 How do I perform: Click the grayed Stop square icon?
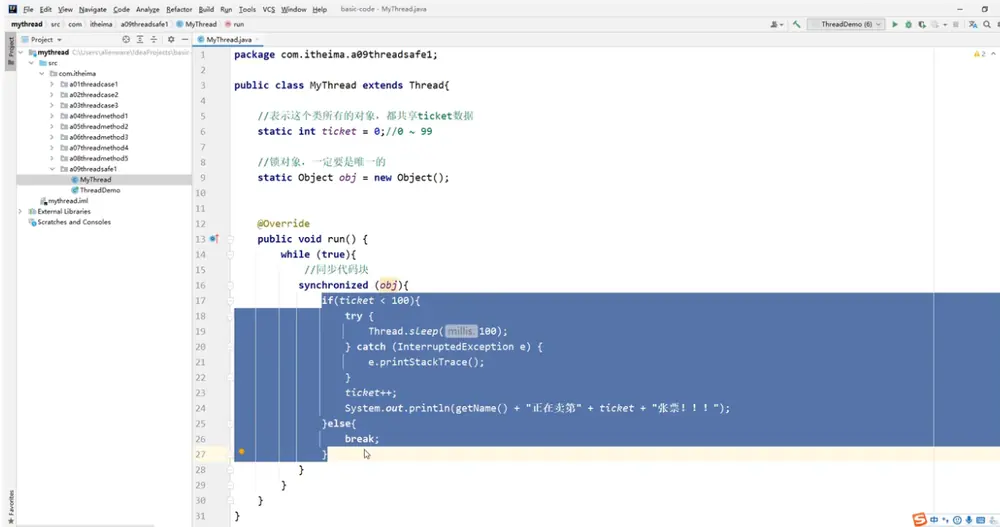pos(955,24)
